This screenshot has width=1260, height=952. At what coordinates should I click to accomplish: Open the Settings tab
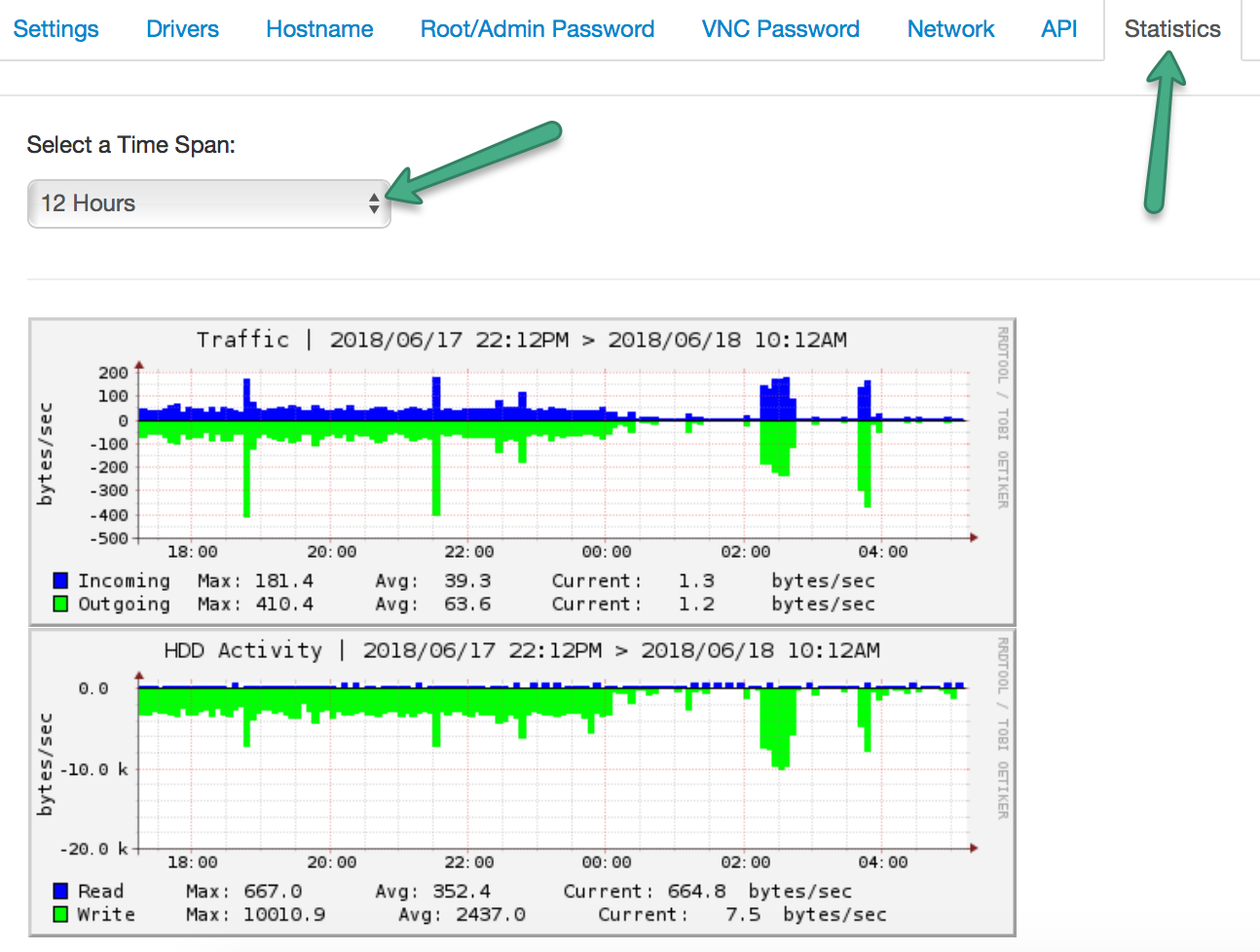coord(56,29)
